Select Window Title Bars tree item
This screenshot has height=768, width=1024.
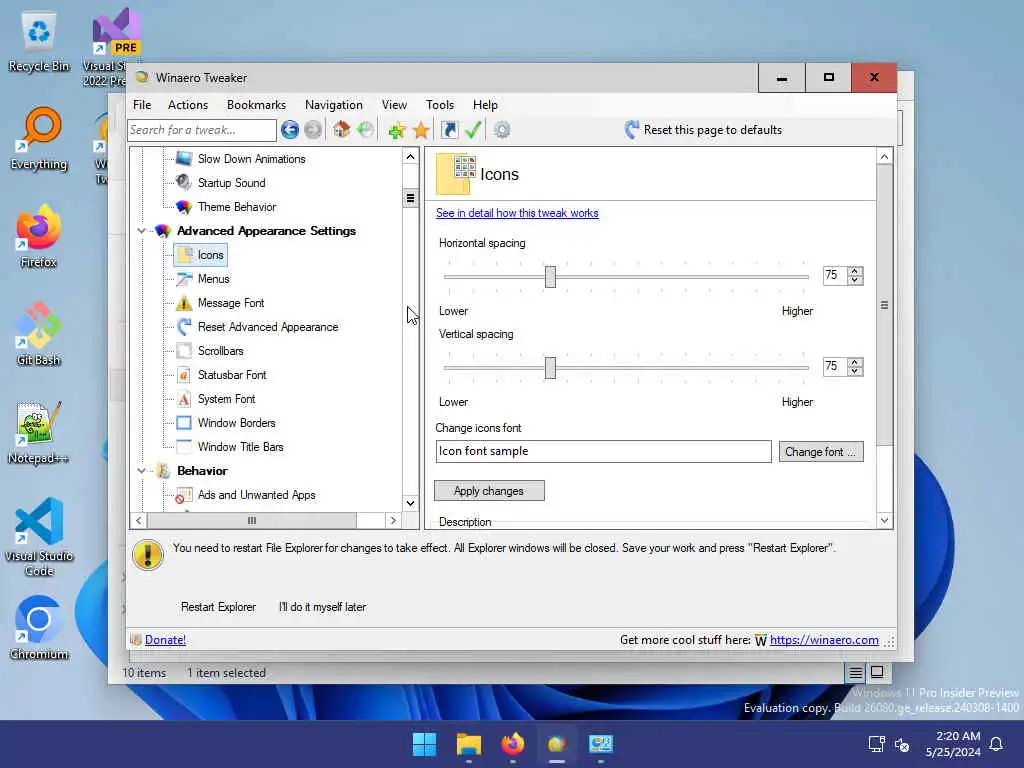coord(240,447)
